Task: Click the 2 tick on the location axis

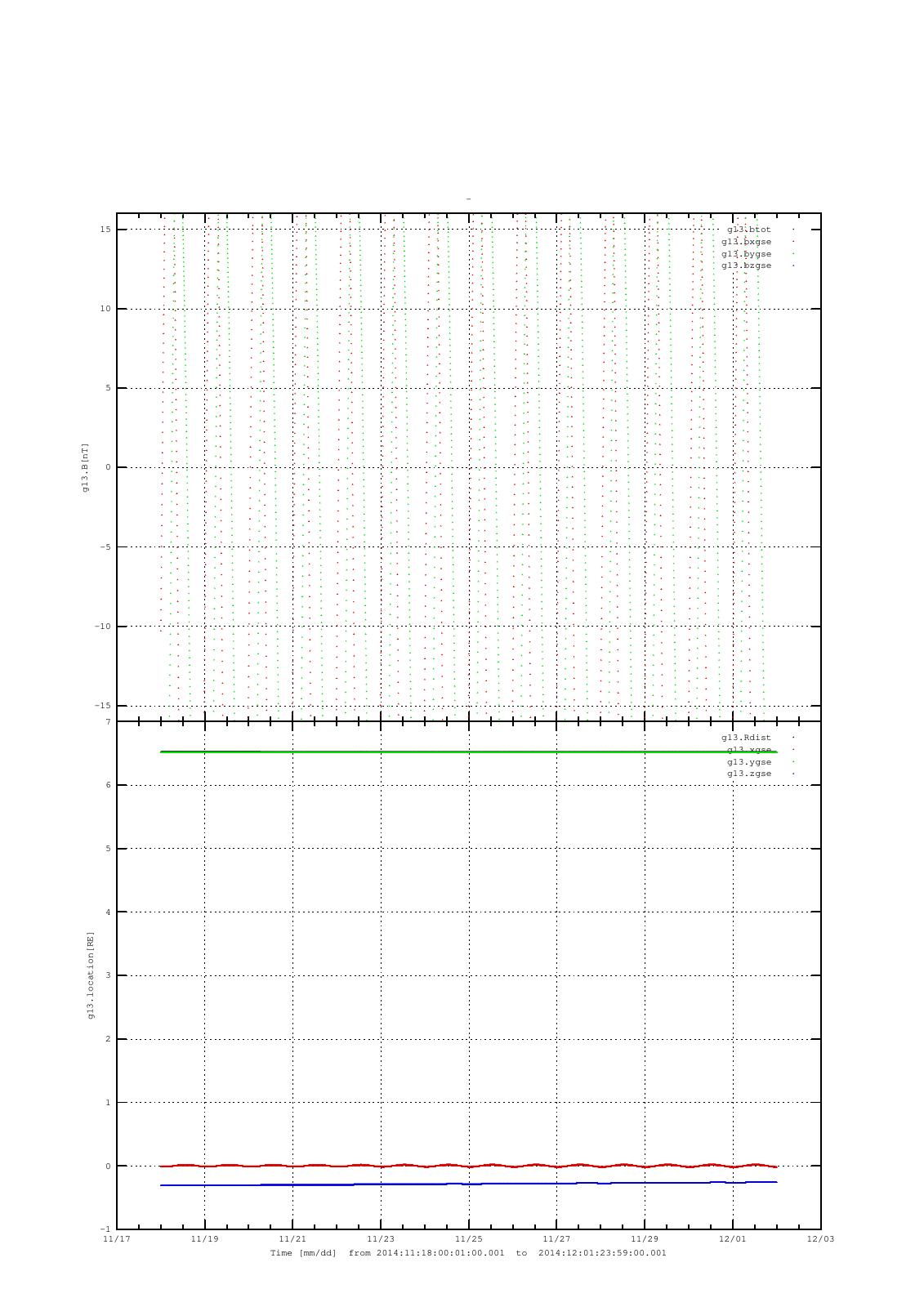Action: (x=108, y=1039)
